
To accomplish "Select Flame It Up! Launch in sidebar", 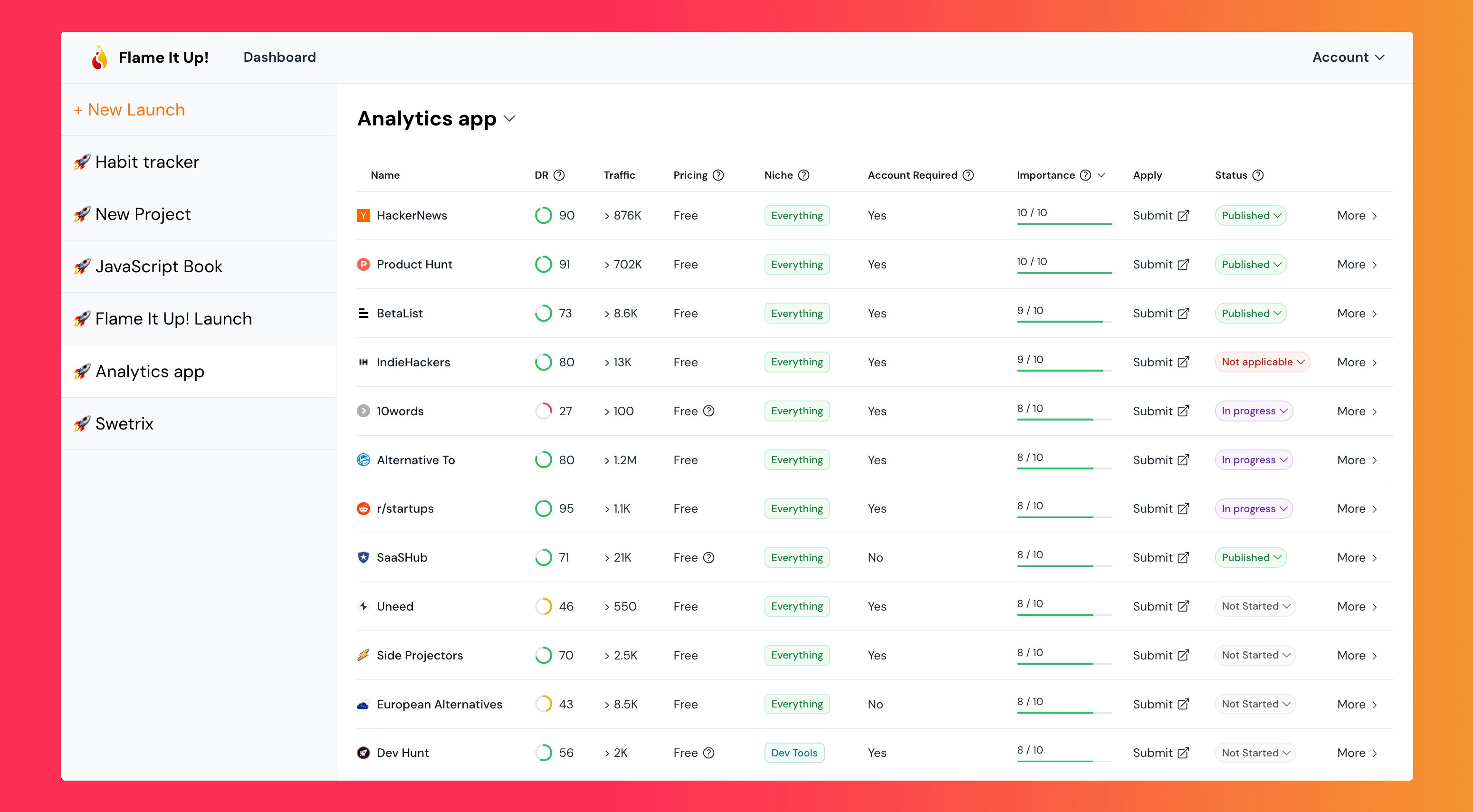I will [x=199, y=318].
